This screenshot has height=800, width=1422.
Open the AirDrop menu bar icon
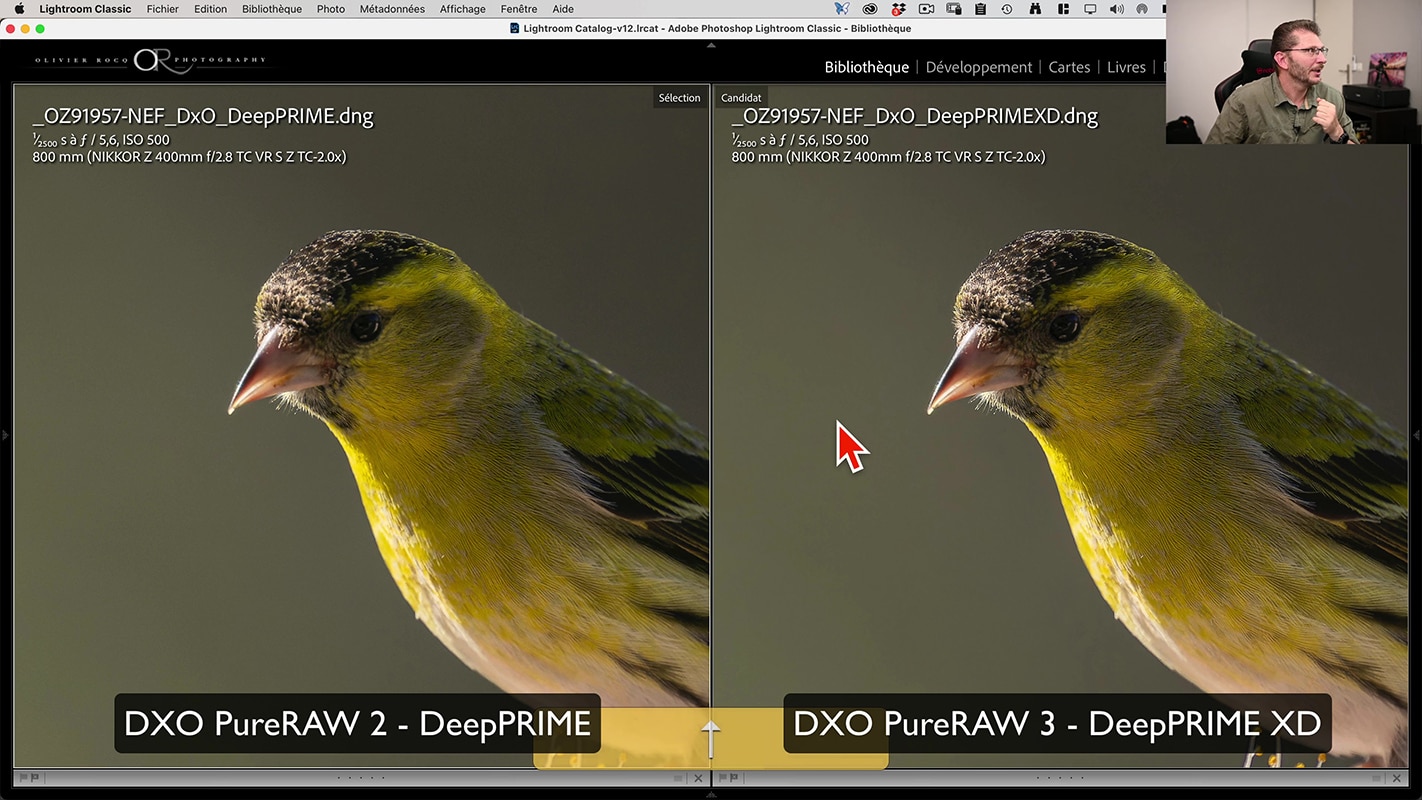point(1142,9)
